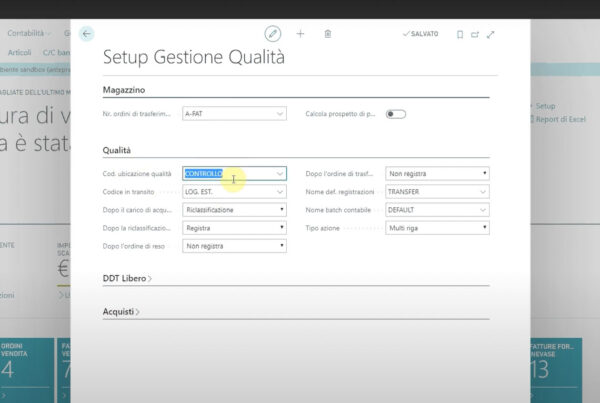Click Setup Gestione Qualità page title
The height and width of the screenshot is (403, 600).
(x=194, y=57)
